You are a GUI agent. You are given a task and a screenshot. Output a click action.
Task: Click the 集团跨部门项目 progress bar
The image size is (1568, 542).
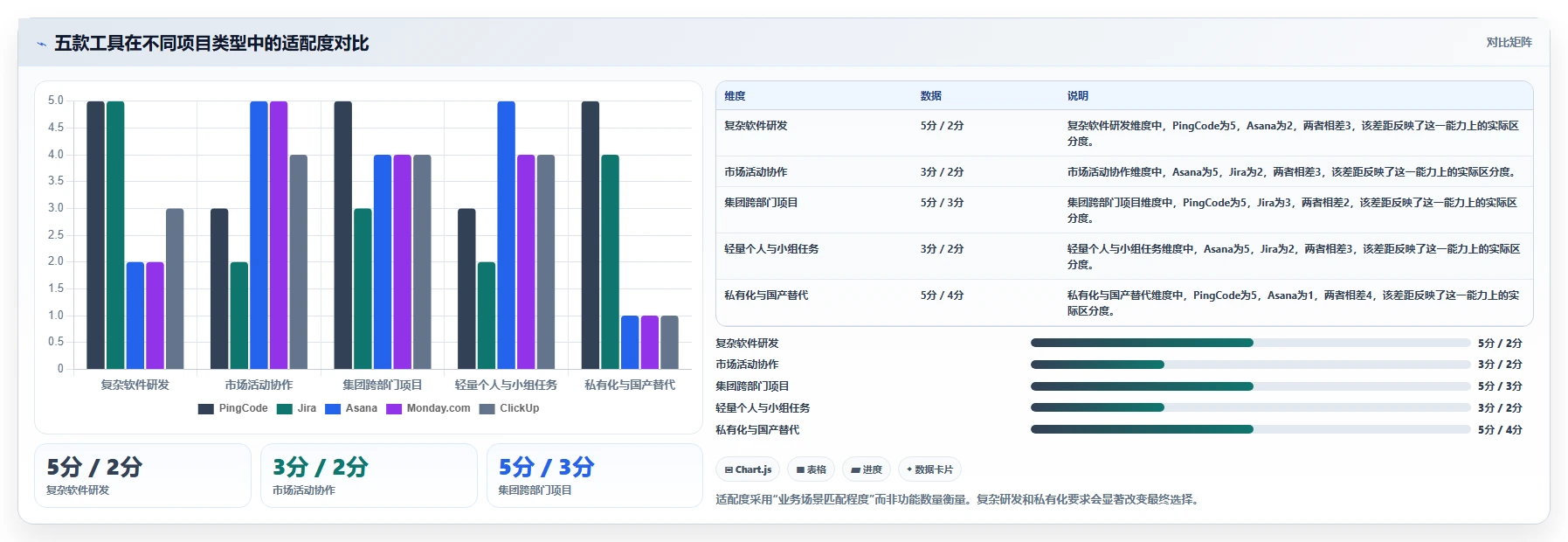(x=1250, y=386)
